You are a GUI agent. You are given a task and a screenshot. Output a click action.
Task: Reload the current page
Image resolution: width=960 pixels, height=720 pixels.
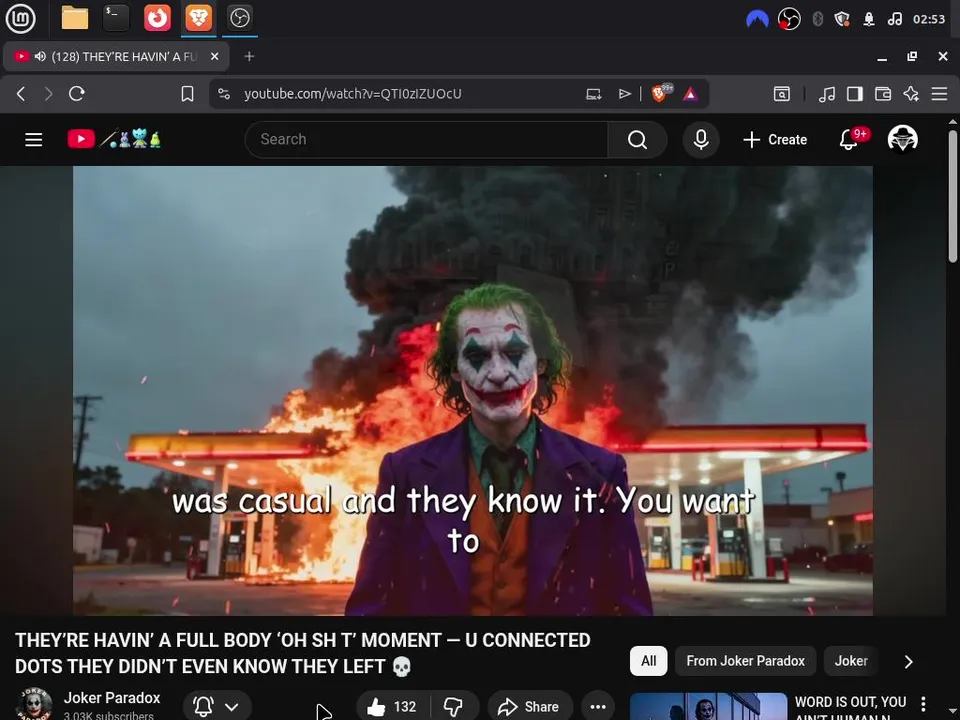tap(77, 94)
